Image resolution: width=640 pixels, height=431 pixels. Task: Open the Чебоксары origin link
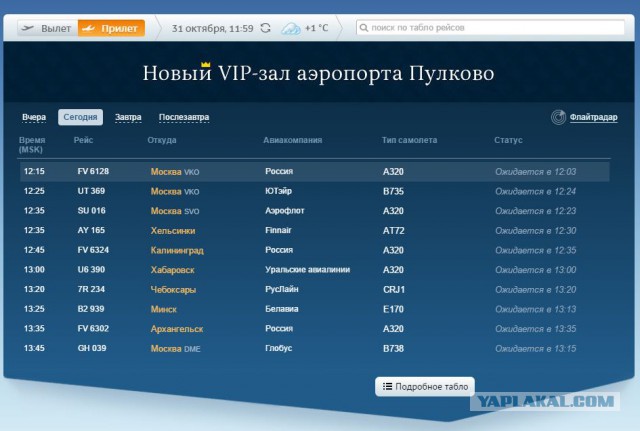[x=173, y=289]
